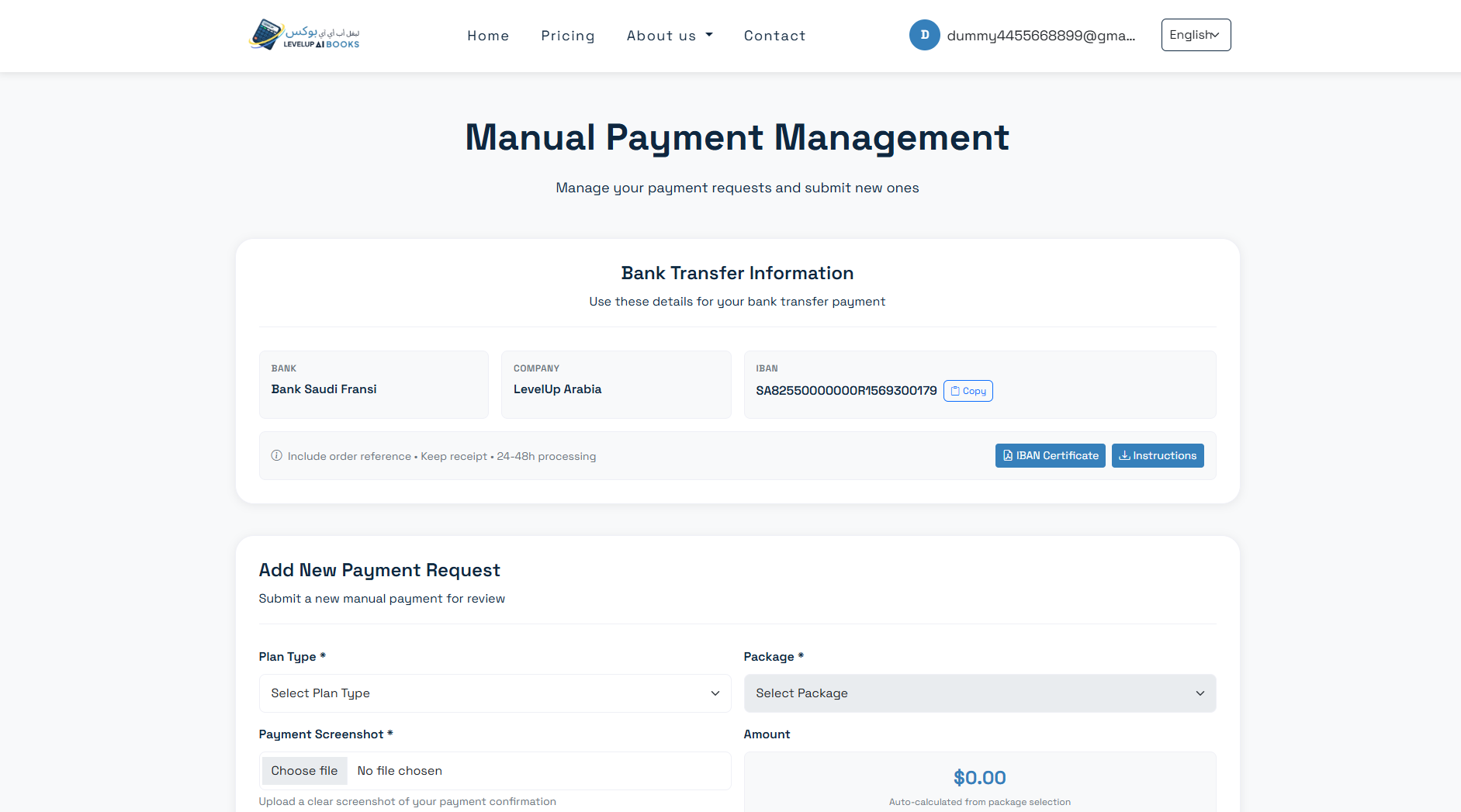Screen dimensions: 1461x812
Task: Download the Instructions file
Action: pos(1157,456)
